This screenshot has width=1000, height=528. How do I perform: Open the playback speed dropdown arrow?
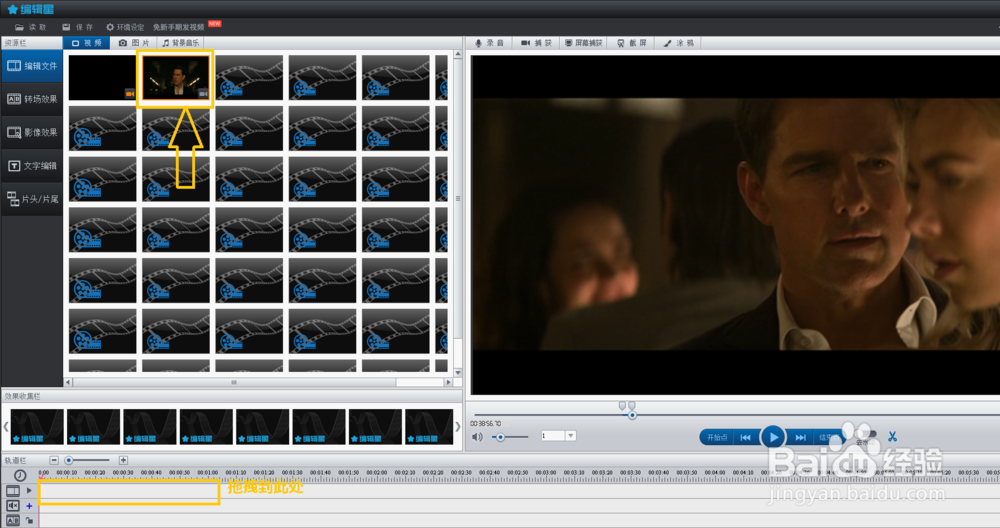[571, 436]
